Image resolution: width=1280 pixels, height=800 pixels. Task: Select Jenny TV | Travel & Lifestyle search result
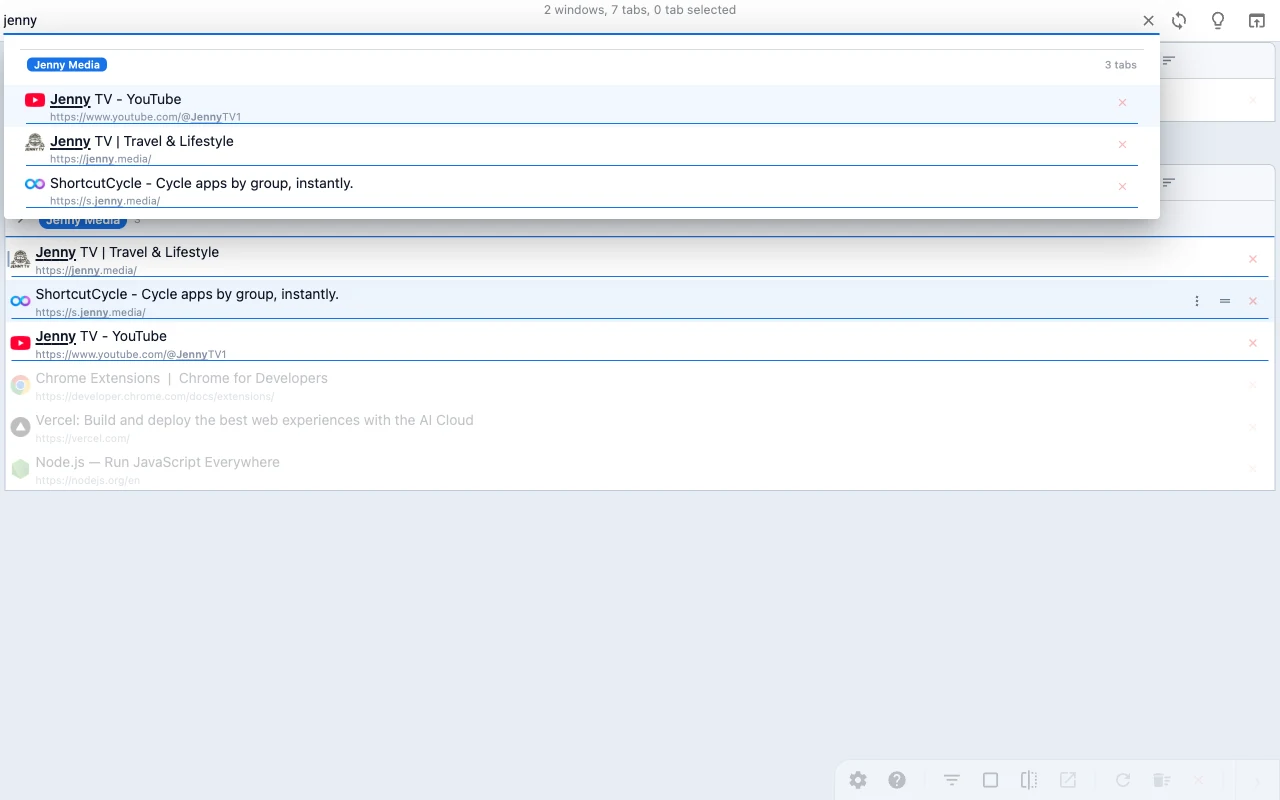(142, 142)
